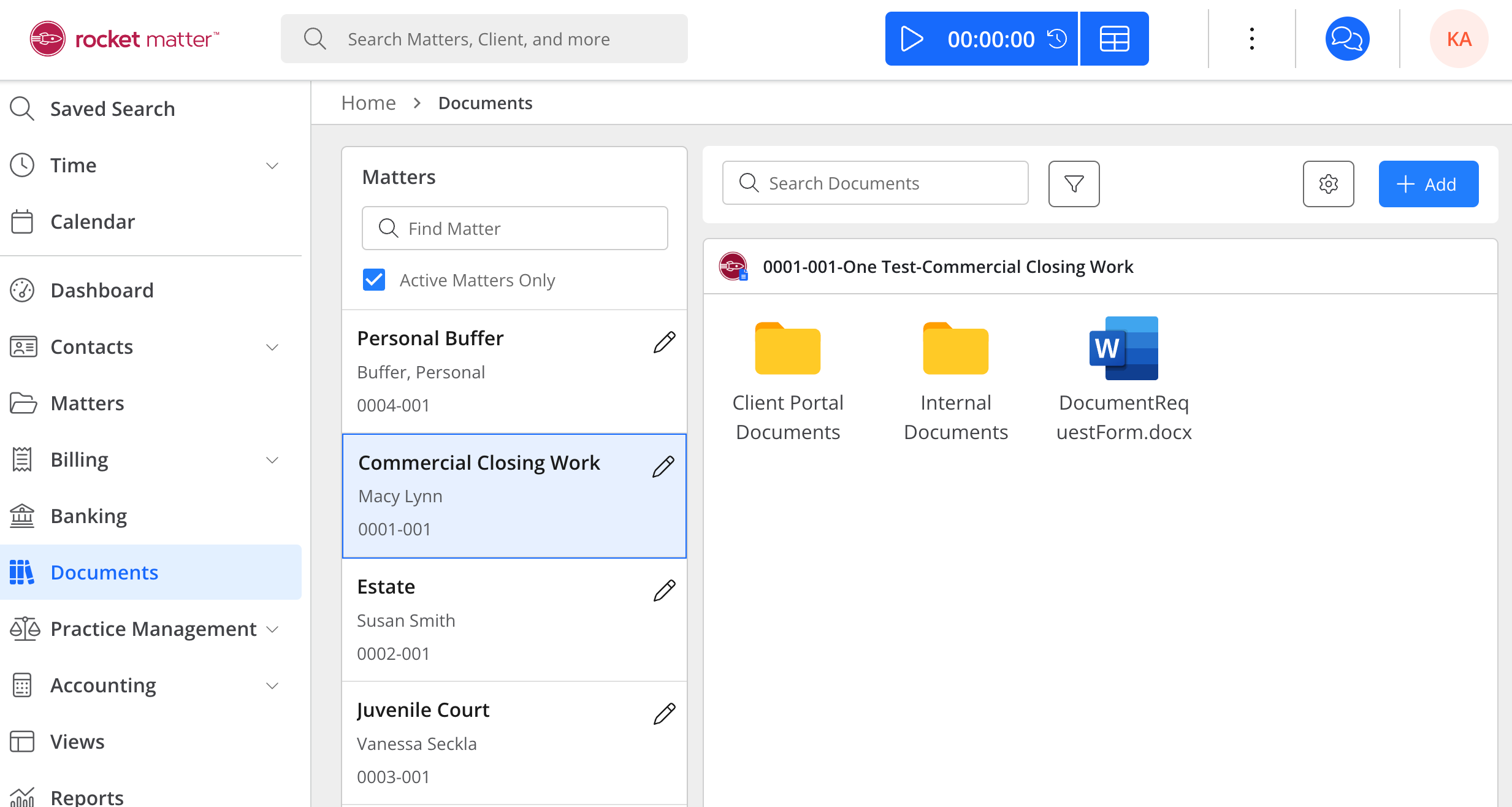
Task: Open Dashboard from the sidebar
Action: (102, 291)
